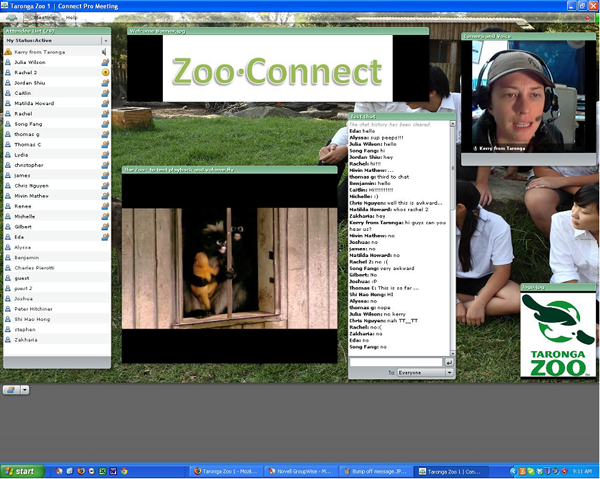Click the Windows Start button
Viewport: 600px width, 479px height.
pos(22,471)
